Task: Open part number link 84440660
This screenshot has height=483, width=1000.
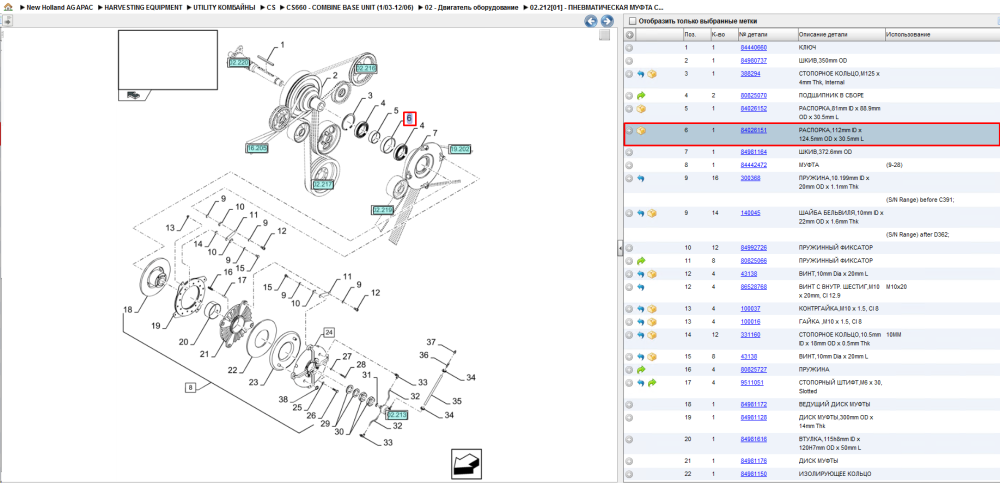Action: pyautogui.click(x=753, y=48)
